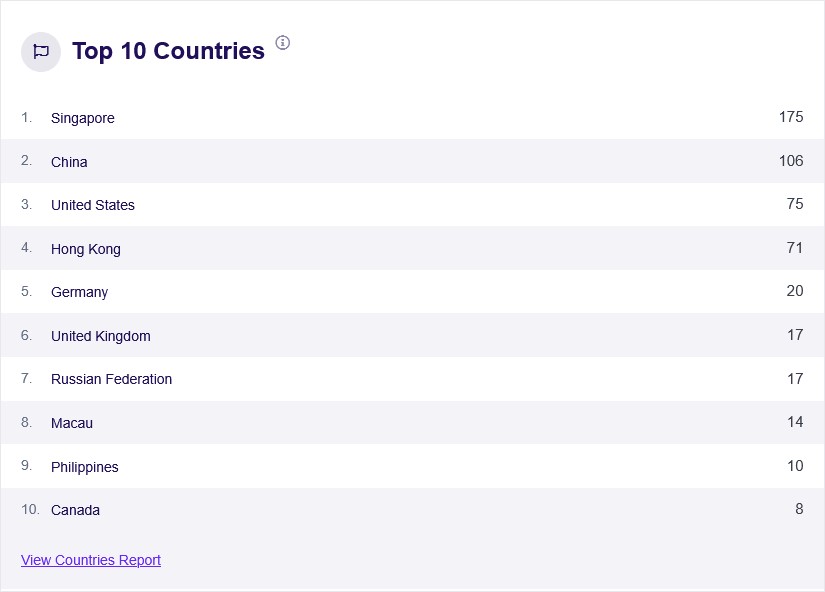Viewport: 825px width, 592px height.
Task: Open the View Countries Report link
Action: coord(91,560)
